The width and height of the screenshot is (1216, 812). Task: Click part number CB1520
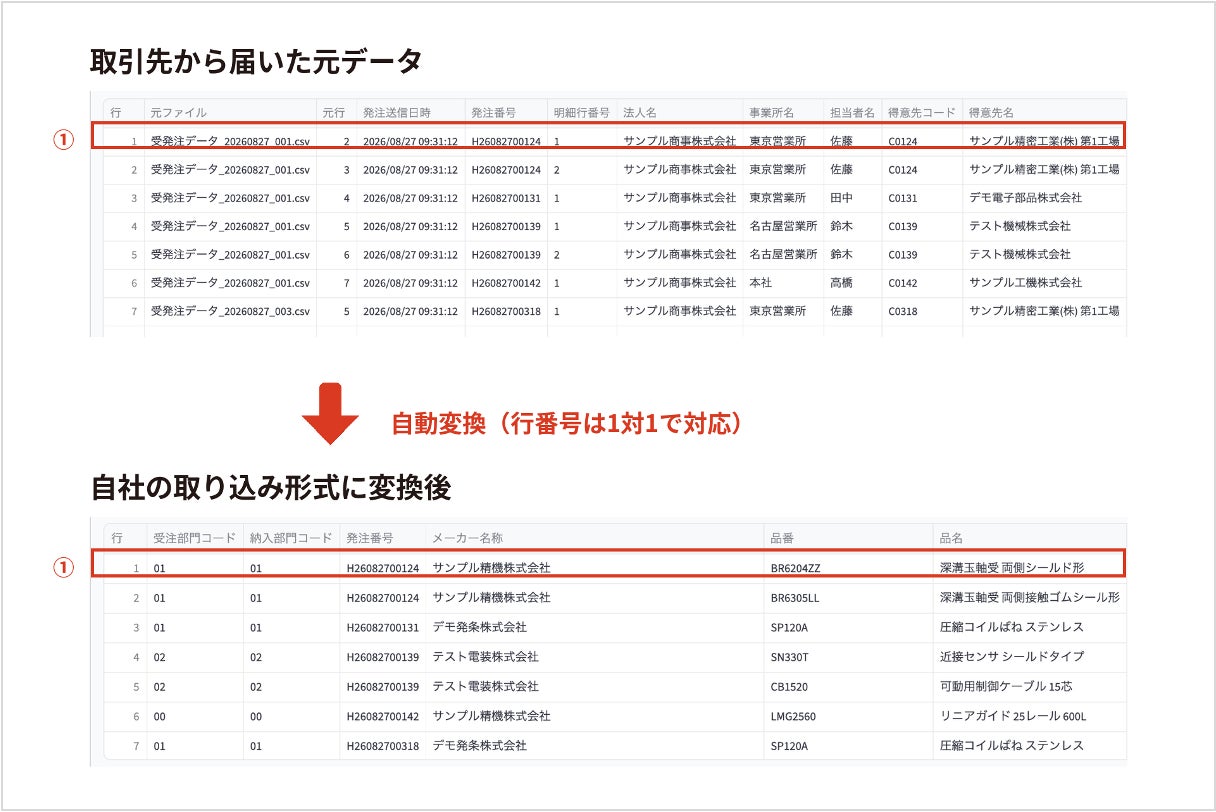(x=789, y=687)
